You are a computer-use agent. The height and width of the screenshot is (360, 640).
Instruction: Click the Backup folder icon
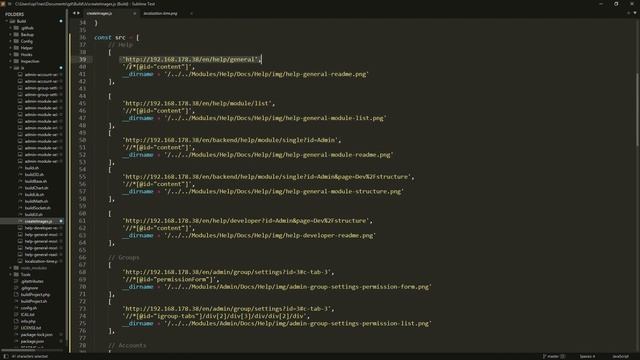point(16,34)
